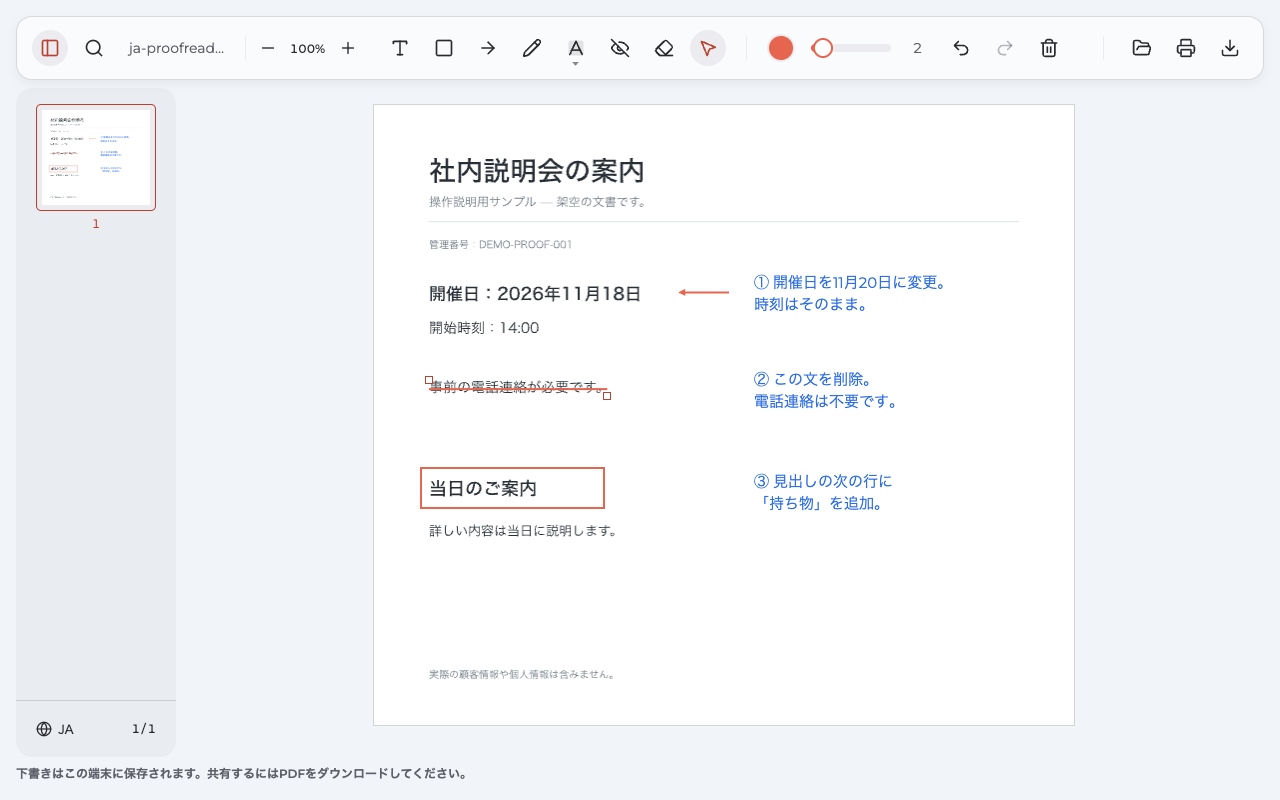Toggle the sidebar panel button

50,48
